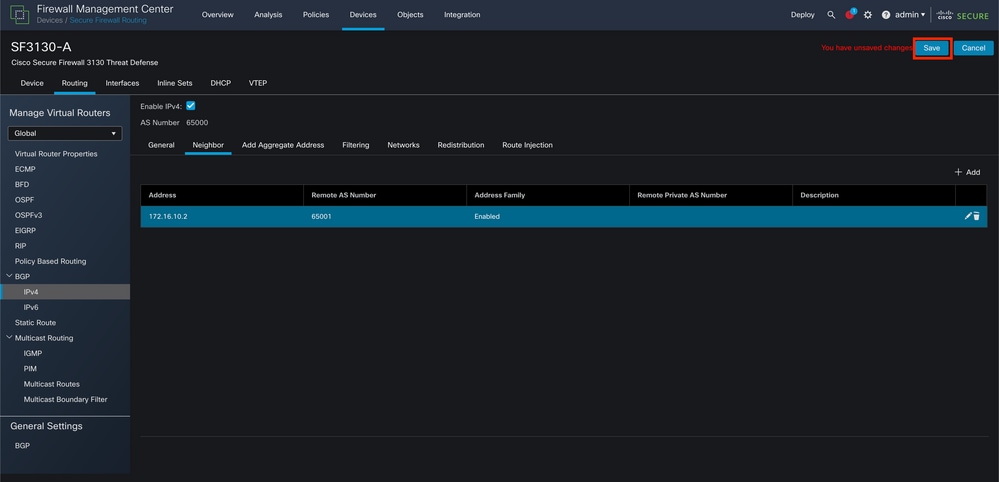Open the Analysis menu

tap(268, 15)
